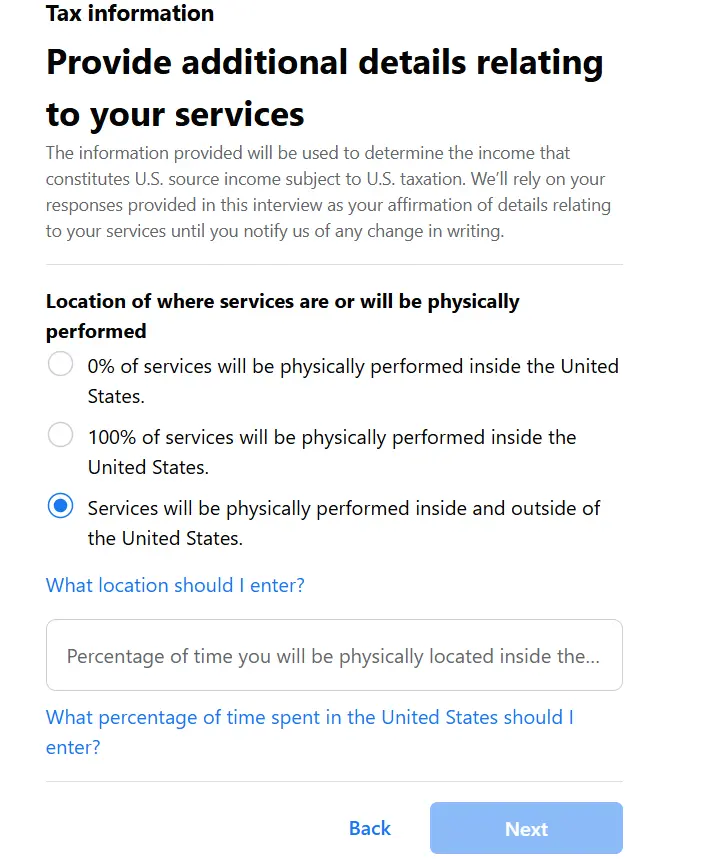Click 'States.' on the 0% option's second line

point(116,396)
